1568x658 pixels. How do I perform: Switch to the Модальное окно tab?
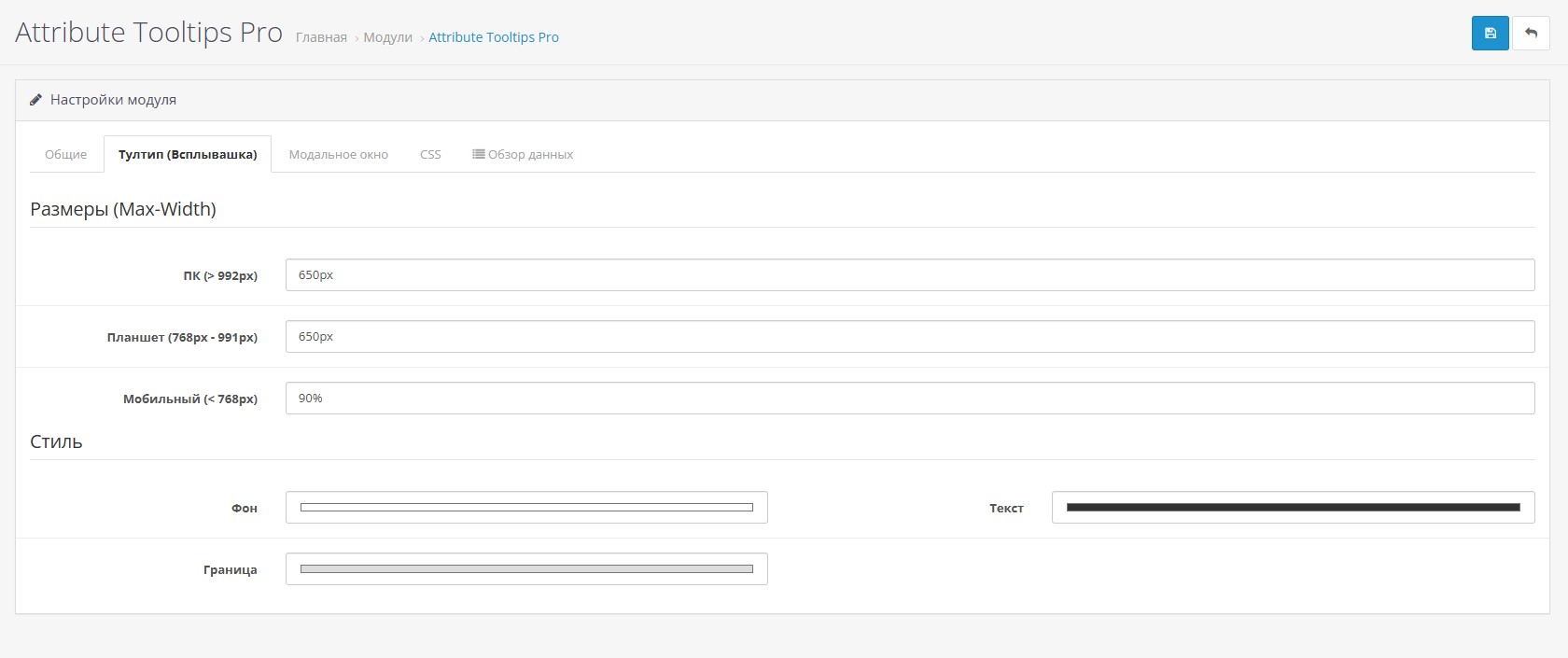click(338, 155)
